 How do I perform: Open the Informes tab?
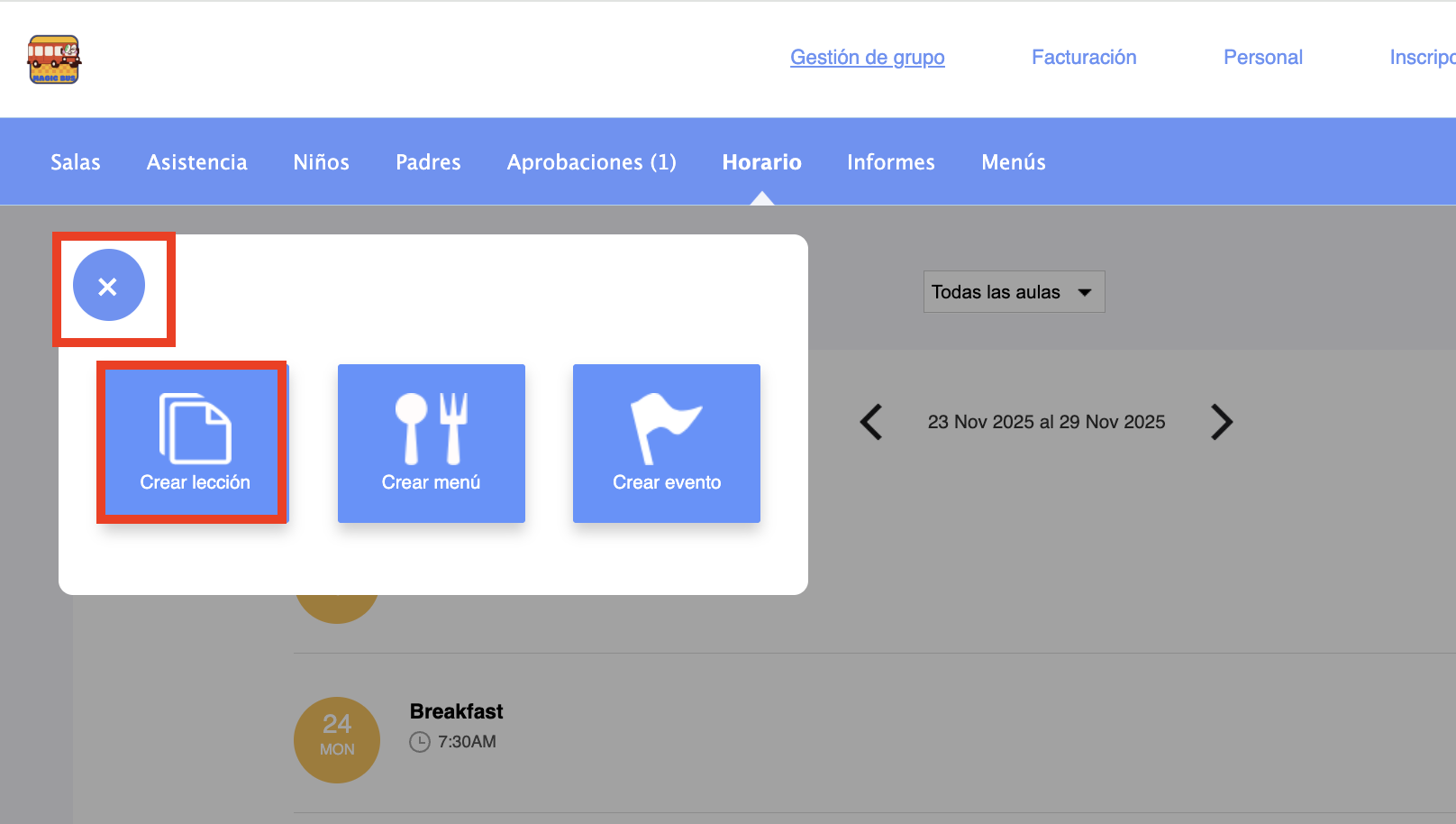(x=891, y=162)
